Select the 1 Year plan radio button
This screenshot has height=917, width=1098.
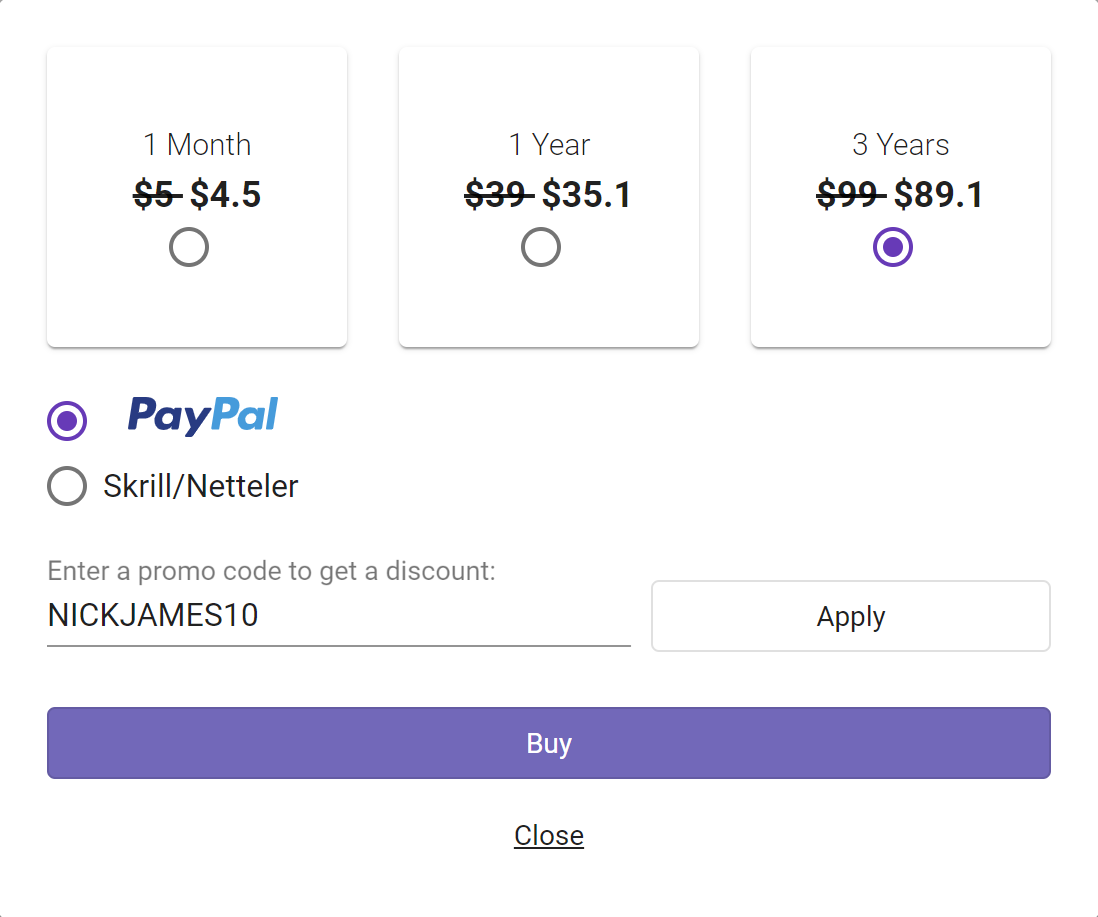click(541, 247)
